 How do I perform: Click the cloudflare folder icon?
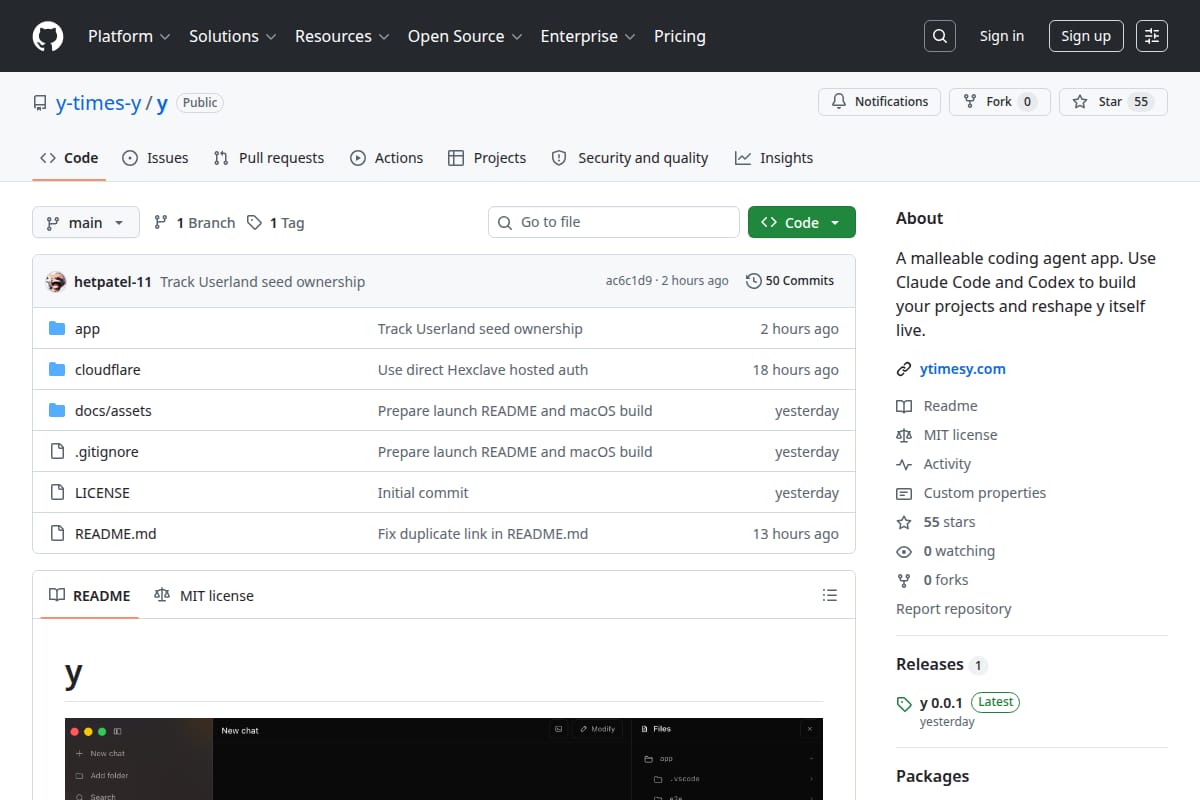tap(57, 370)
